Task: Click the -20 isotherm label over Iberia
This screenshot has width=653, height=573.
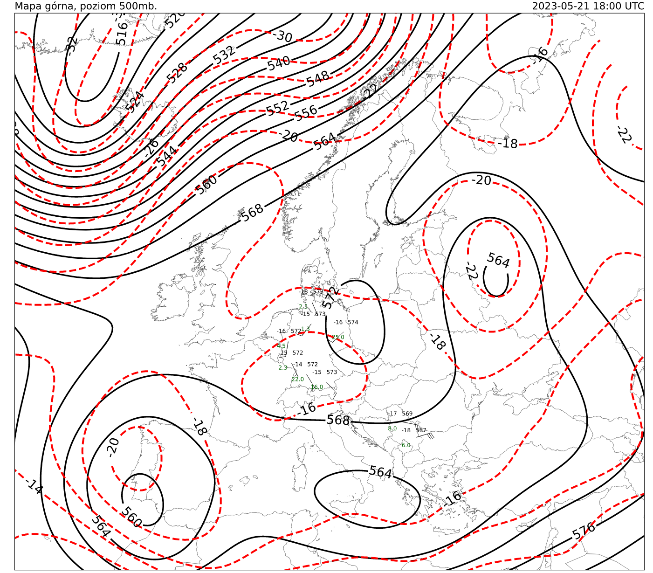Action: (113, 447)
